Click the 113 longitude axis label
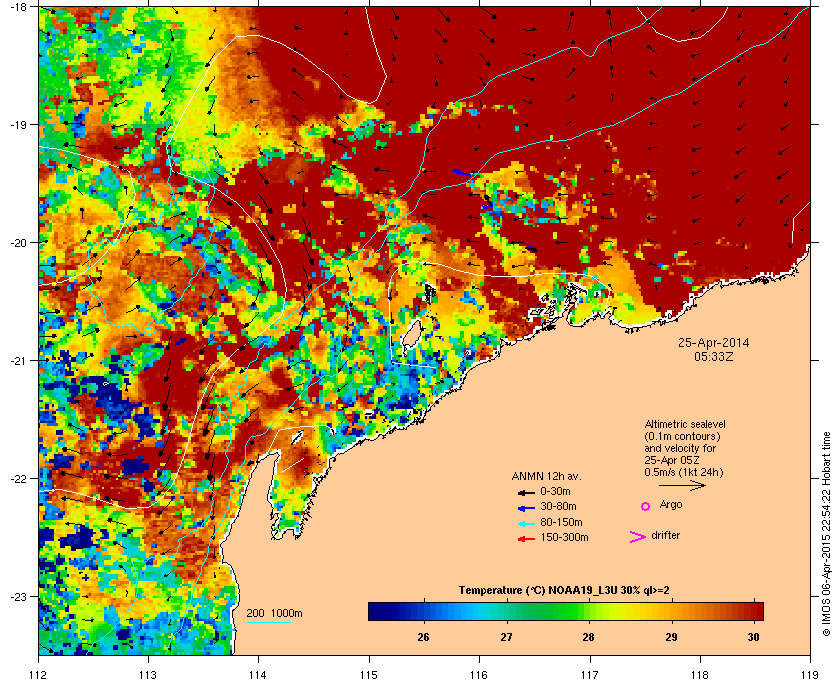Screen dimensions: 840x680 148,674
